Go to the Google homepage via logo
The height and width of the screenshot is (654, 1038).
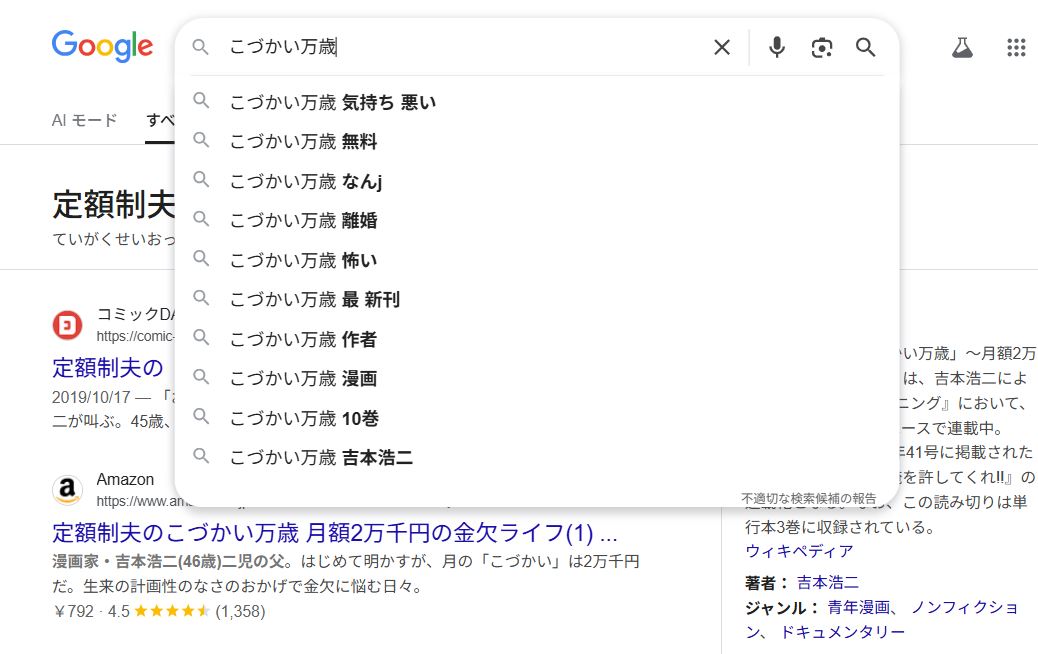[102, 46]
